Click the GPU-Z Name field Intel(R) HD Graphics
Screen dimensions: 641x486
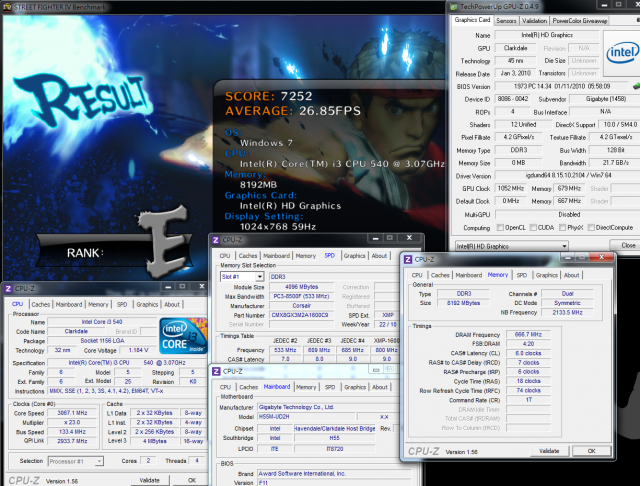547,35
